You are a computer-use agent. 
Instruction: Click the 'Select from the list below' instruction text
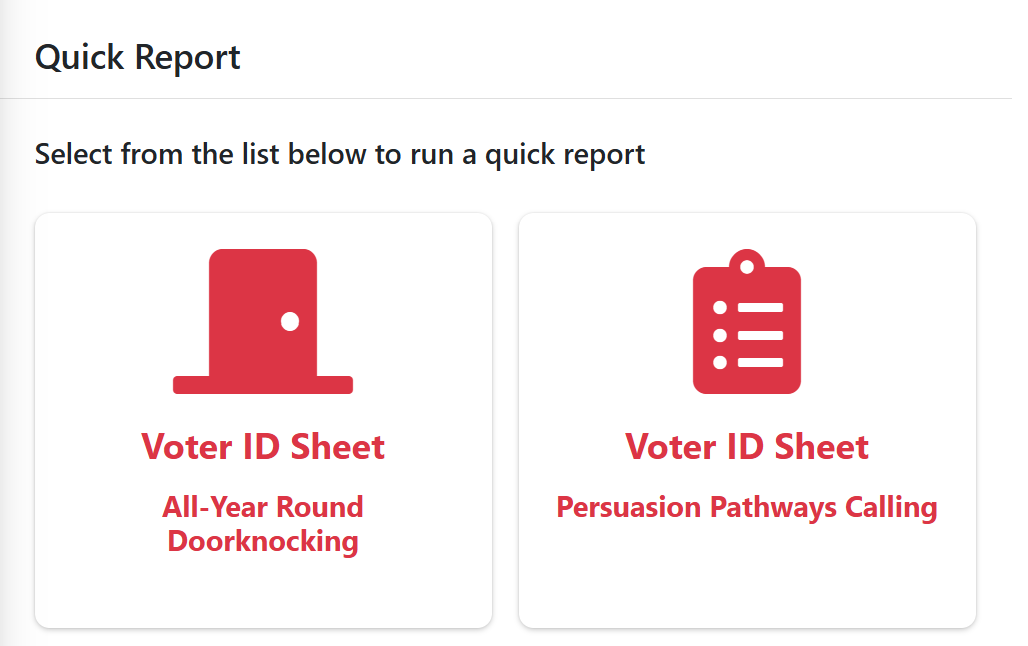(x=340, y=155)
